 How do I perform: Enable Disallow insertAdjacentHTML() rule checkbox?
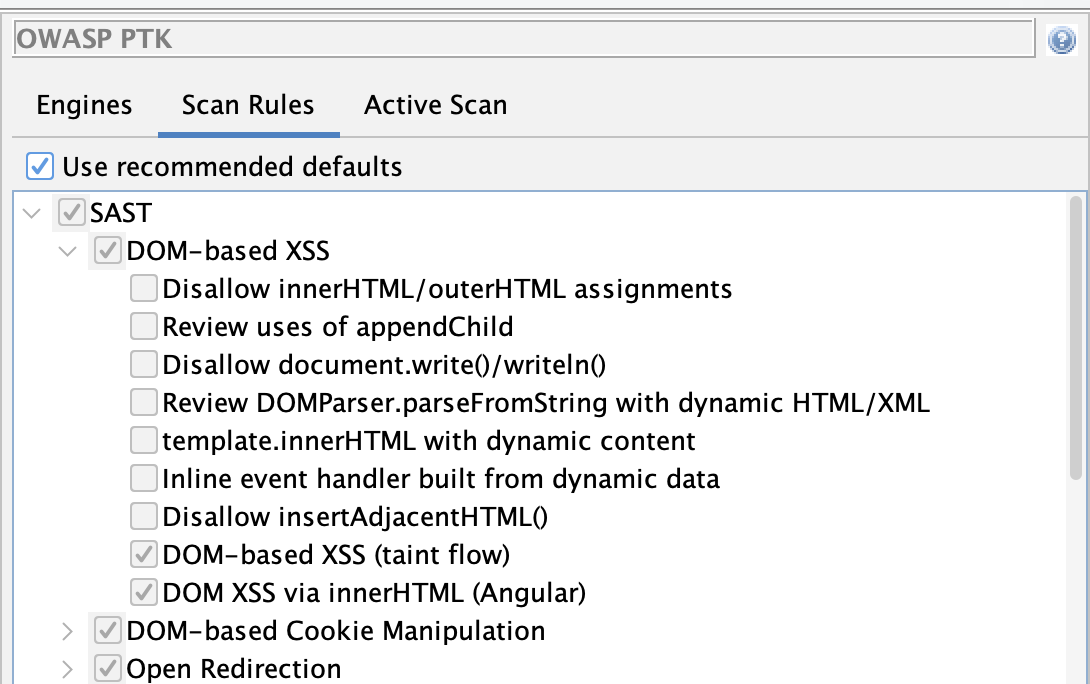(144, 516)
